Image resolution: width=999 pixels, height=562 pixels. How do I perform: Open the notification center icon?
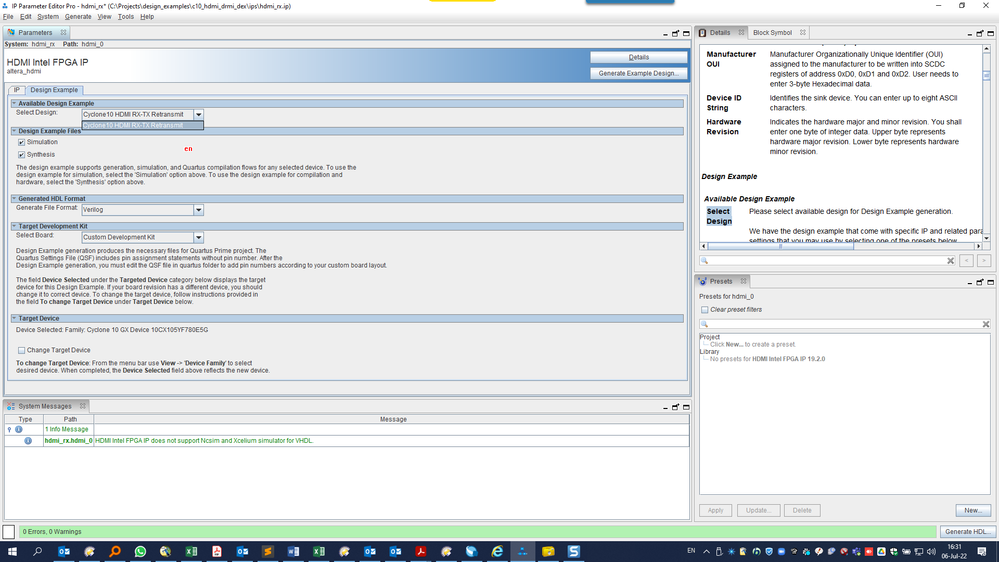pyautogui.click(x=982, y=551)
